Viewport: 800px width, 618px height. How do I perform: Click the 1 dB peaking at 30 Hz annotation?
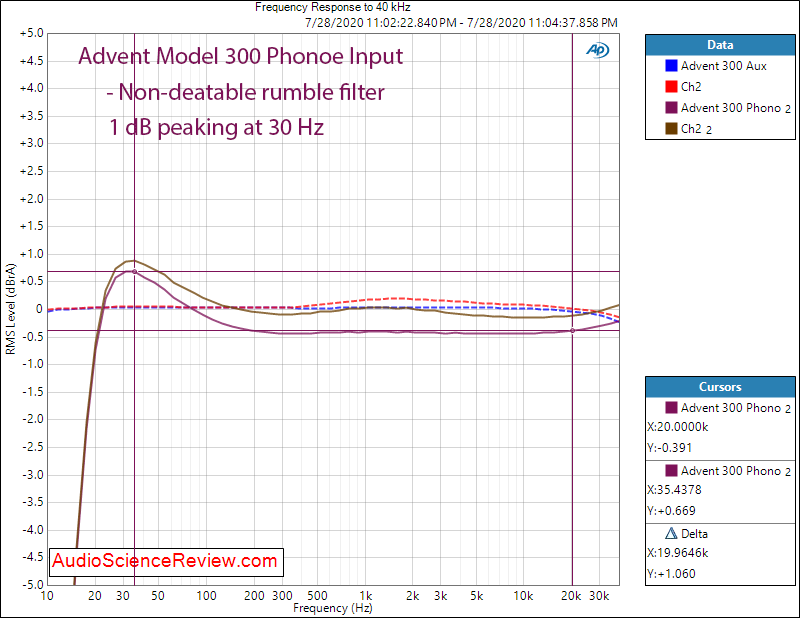point(216,128)
